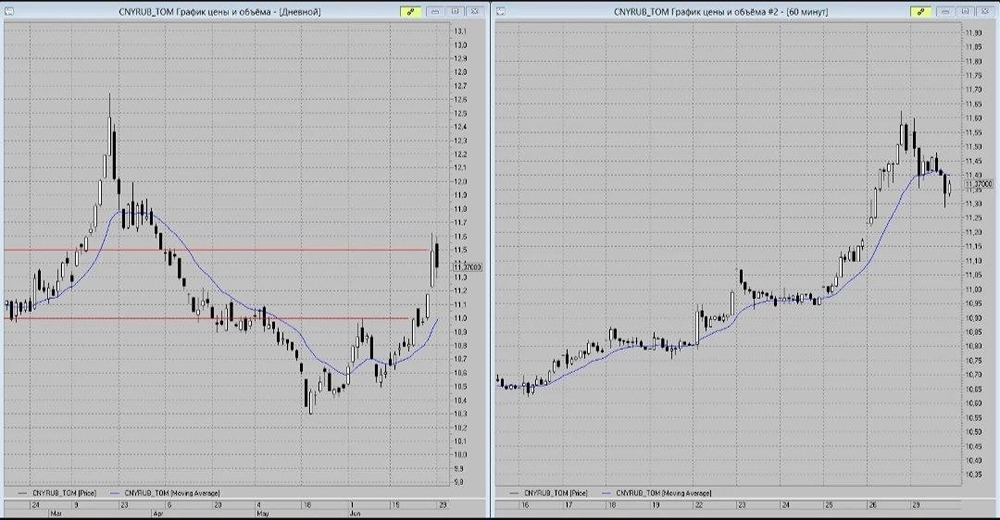Select title 'CNYRUB_TOM График цены и объёма - [Дневной]'
The height and width of the screenshot is (520, 1000).
click(219, 11)
